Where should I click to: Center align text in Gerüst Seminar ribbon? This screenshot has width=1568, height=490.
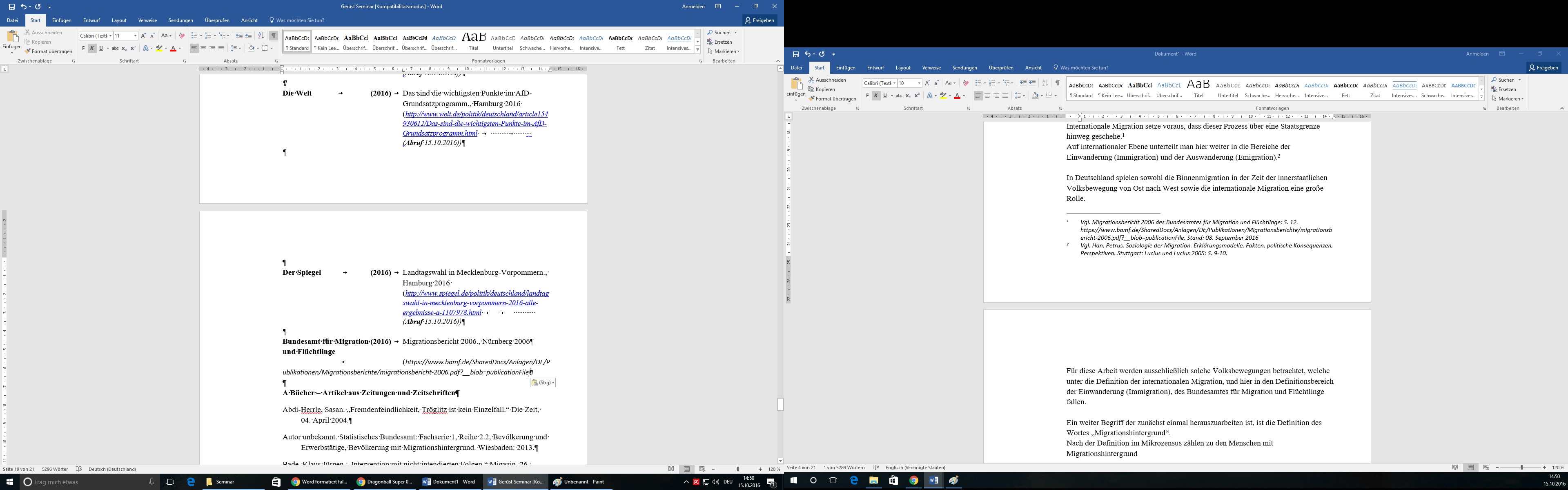(x=203, y=49)
